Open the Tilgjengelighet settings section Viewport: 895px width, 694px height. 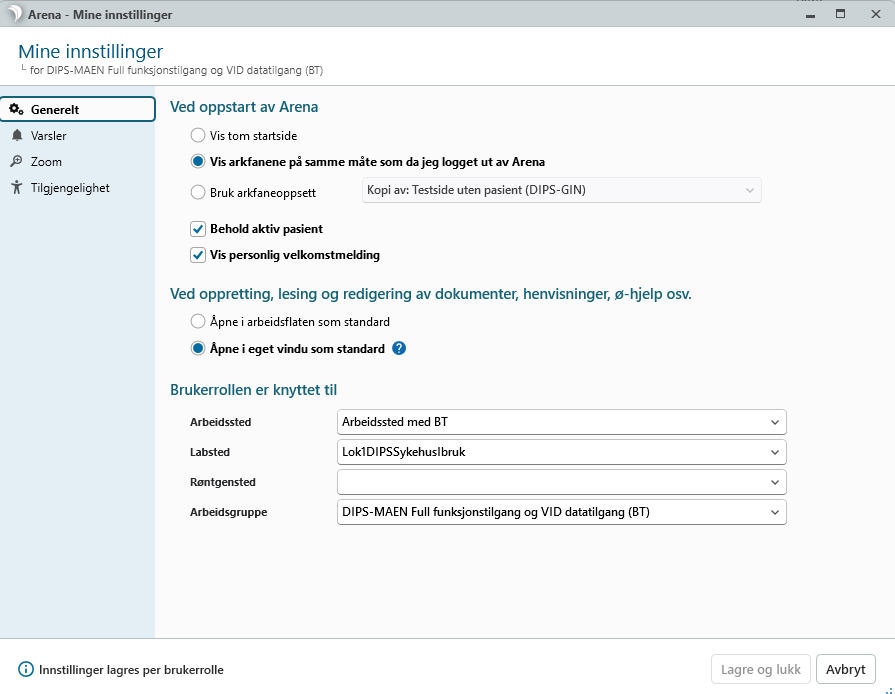click(x=70, y=188)
